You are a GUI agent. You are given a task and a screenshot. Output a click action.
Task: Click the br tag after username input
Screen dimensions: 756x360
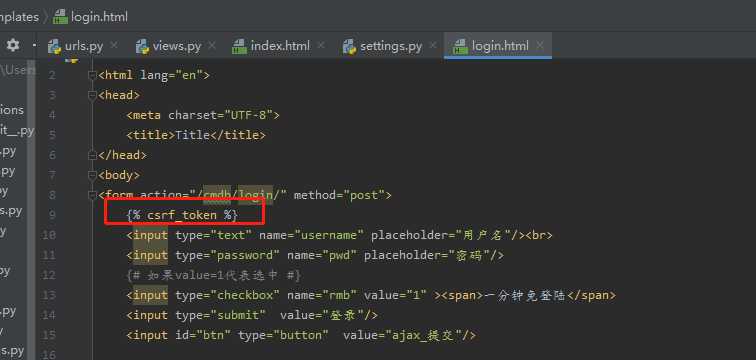[539, 235]
